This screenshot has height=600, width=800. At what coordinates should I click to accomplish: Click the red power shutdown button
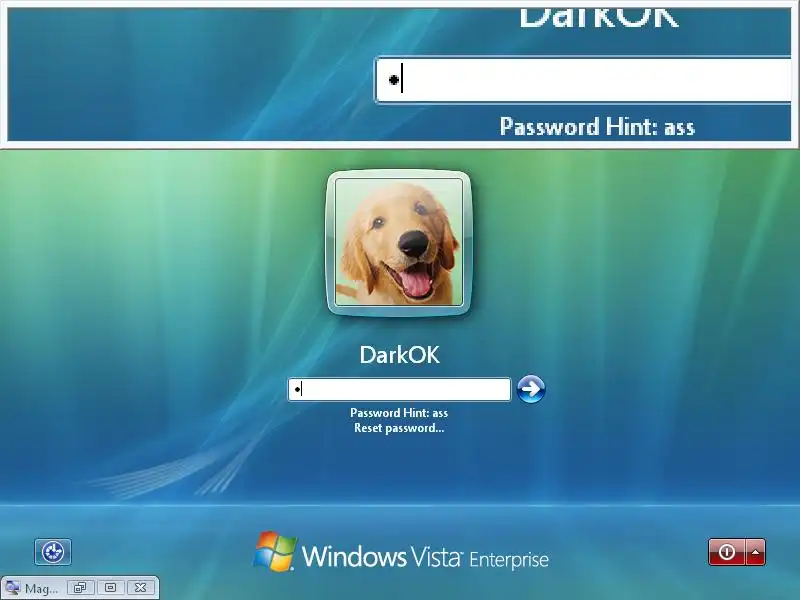point(727,552)
